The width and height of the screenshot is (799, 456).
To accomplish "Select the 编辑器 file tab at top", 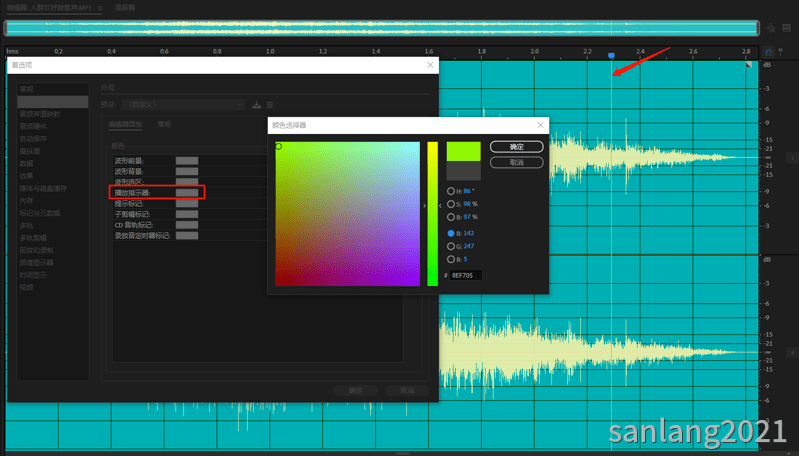I will (49, 8).
